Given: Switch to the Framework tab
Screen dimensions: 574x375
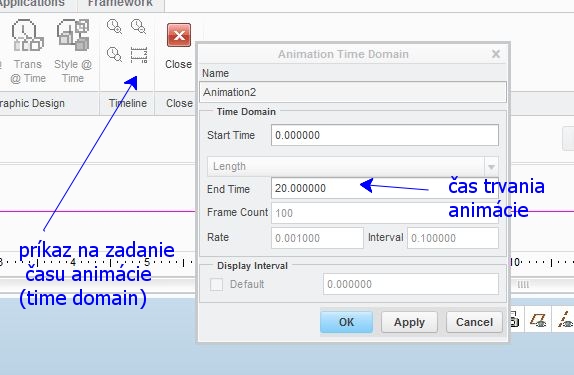Looking at the screenshot, I should pyautogui.click(x=120, y=4).
